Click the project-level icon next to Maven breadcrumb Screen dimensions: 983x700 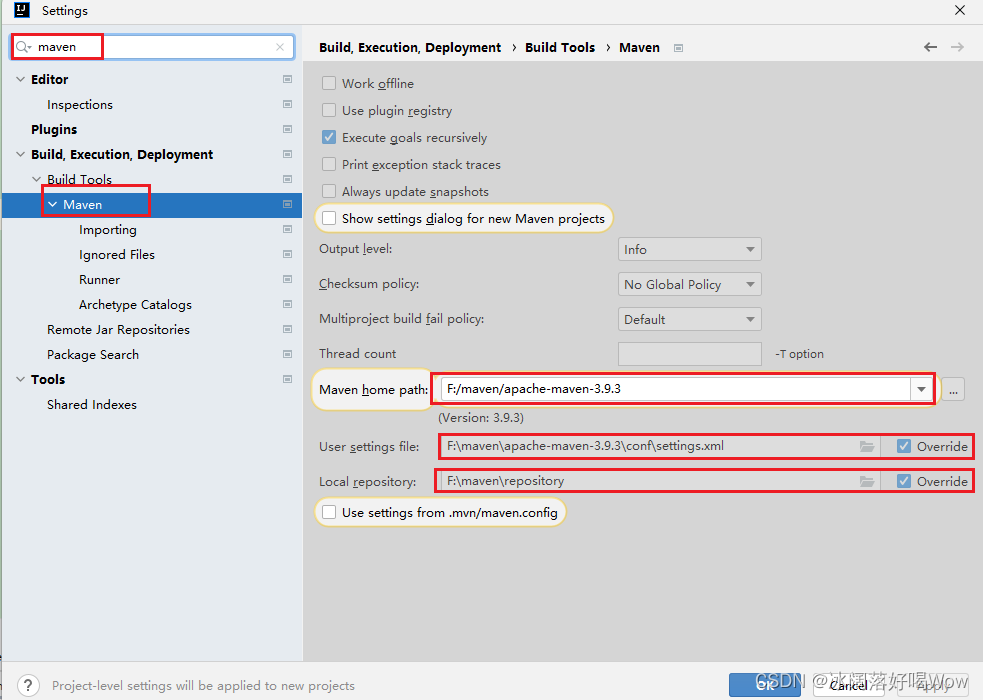678,48
